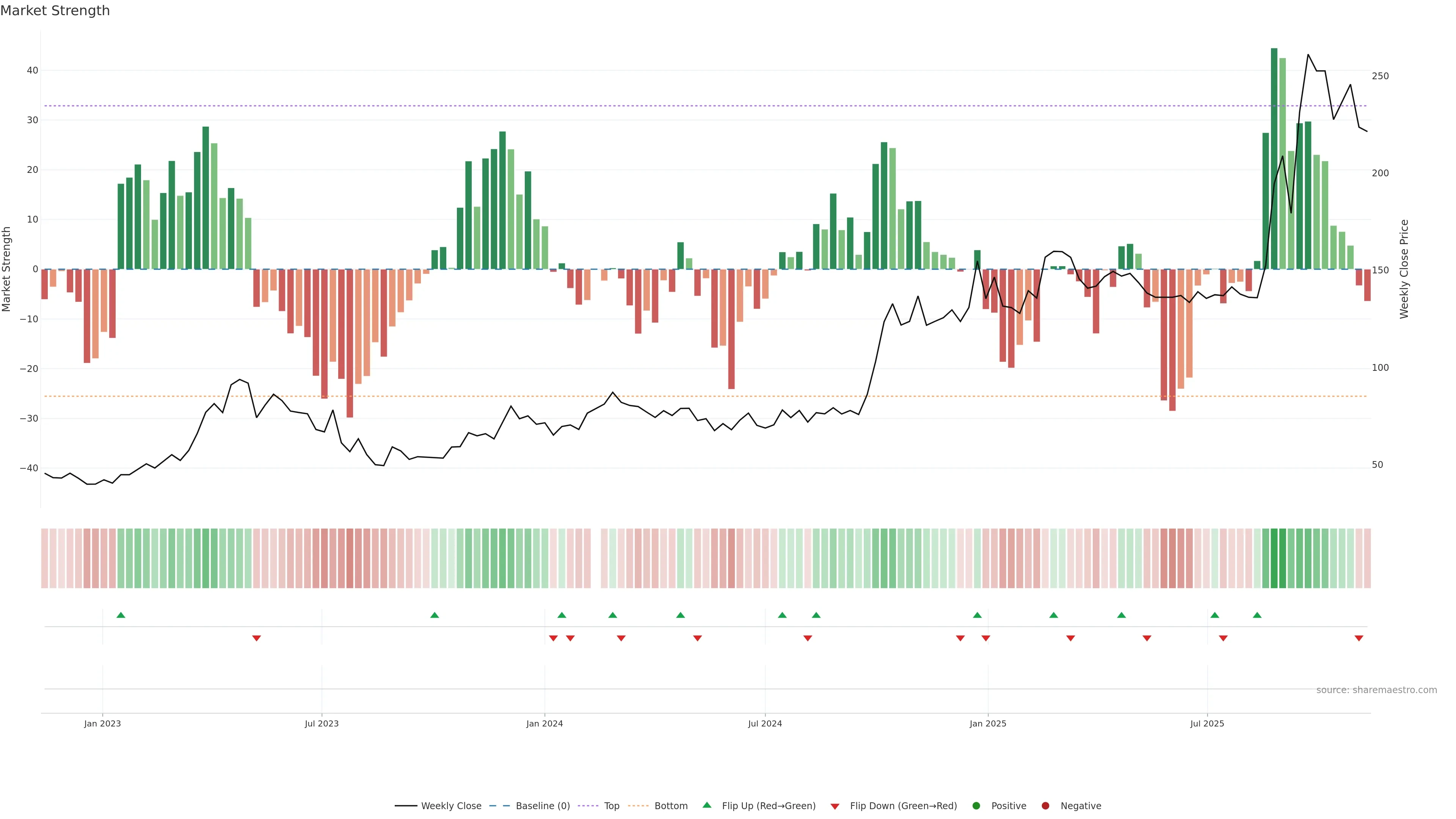1456x819 pixels.
Task: Click the darkest green heatmap strip cell
Action: [1274, 559]
